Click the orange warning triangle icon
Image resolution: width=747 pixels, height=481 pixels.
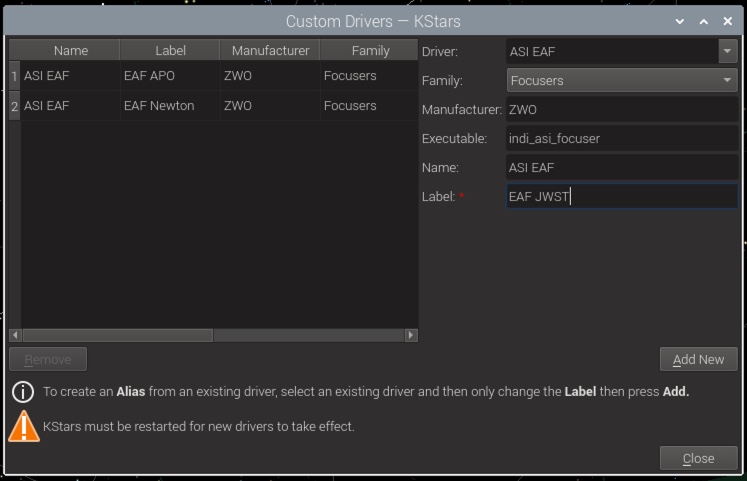[x=23, y=426]
